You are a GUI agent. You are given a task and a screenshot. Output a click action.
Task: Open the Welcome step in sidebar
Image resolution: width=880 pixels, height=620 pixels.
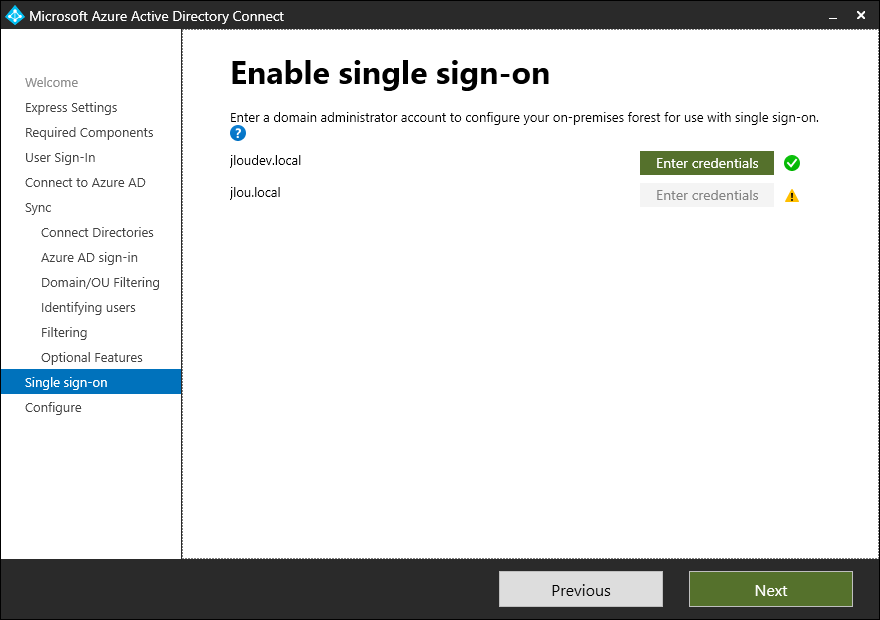[x=52, y=82]
